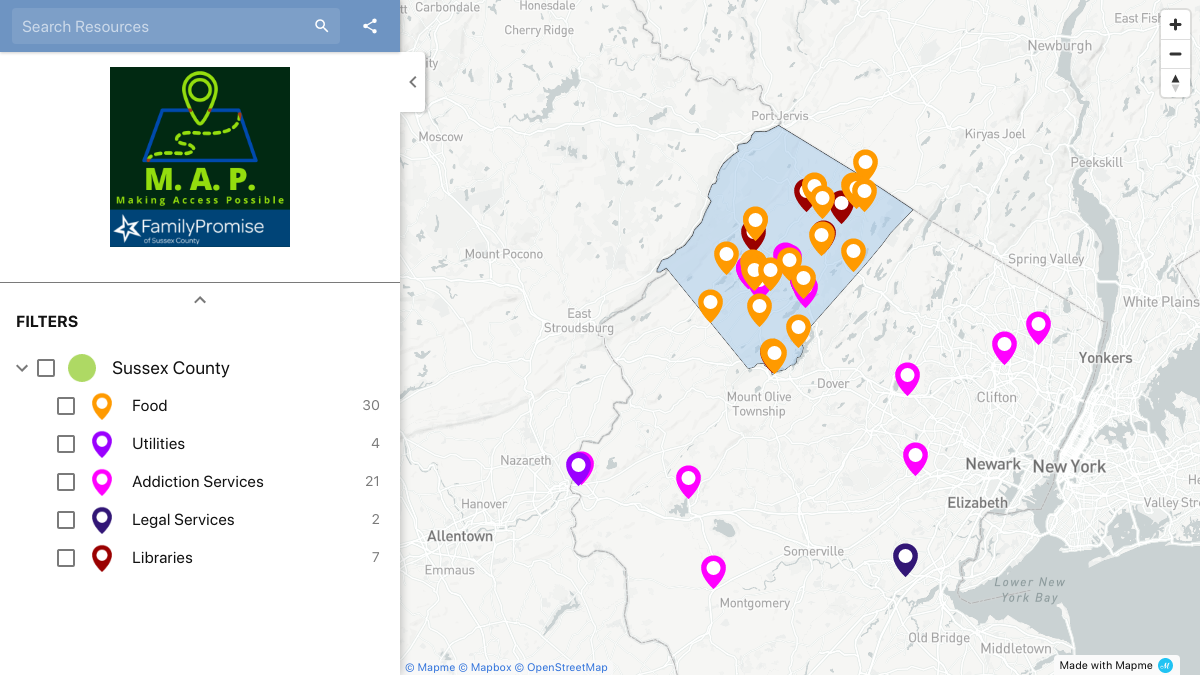Select the magenta pin west of Newark

click(x=915, y=457)
